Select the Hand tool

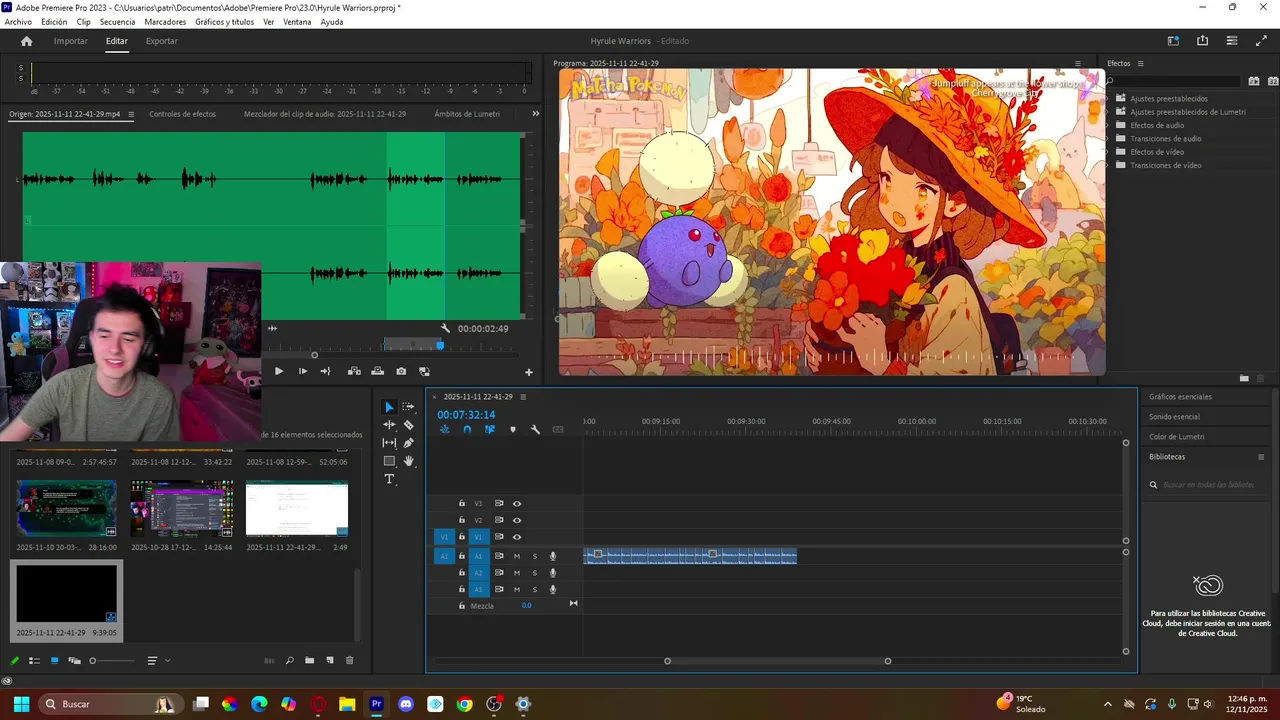[x=408, y=461]
